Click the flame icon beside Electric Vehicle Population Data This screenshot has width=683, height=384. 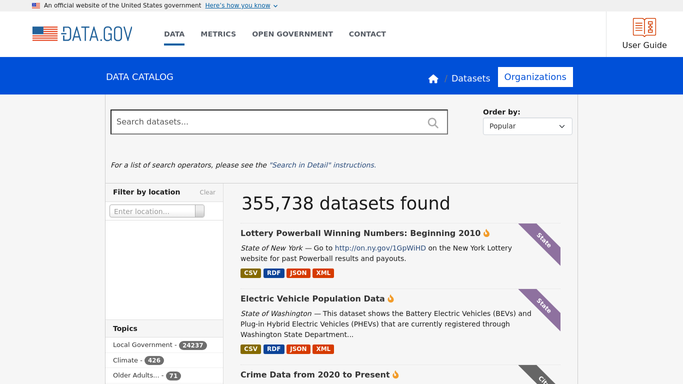391,299
